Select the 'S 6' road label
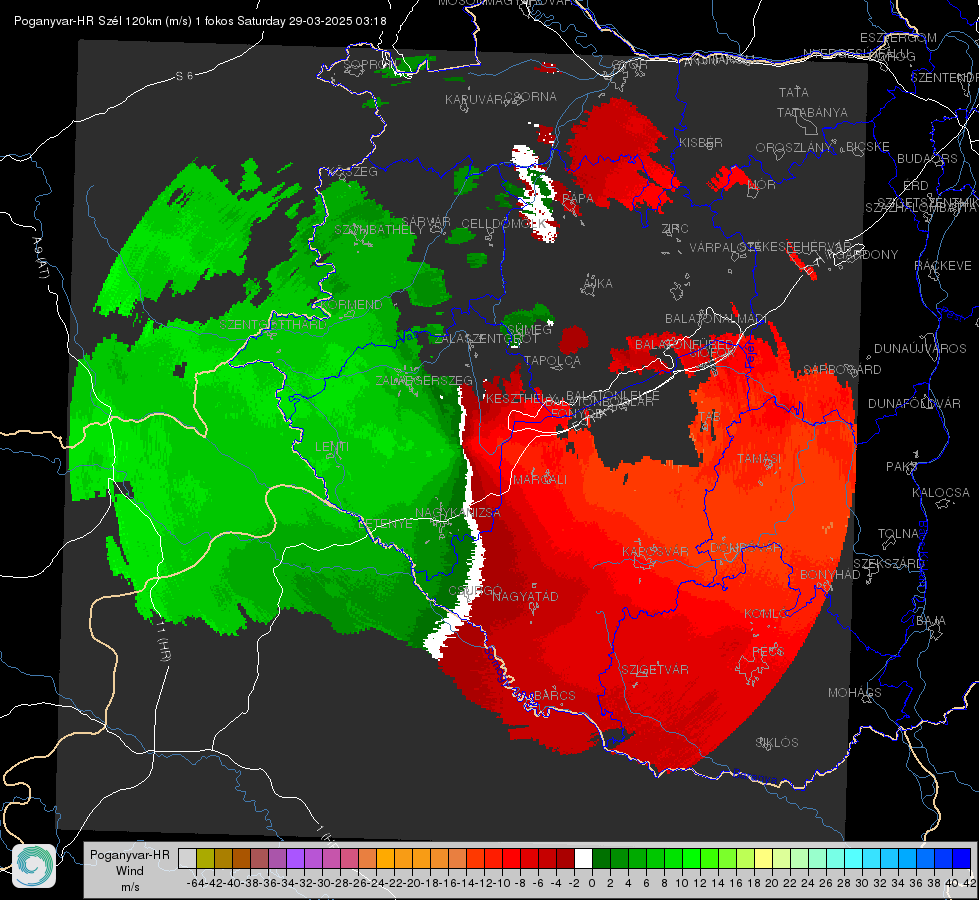 coord(184,76)
